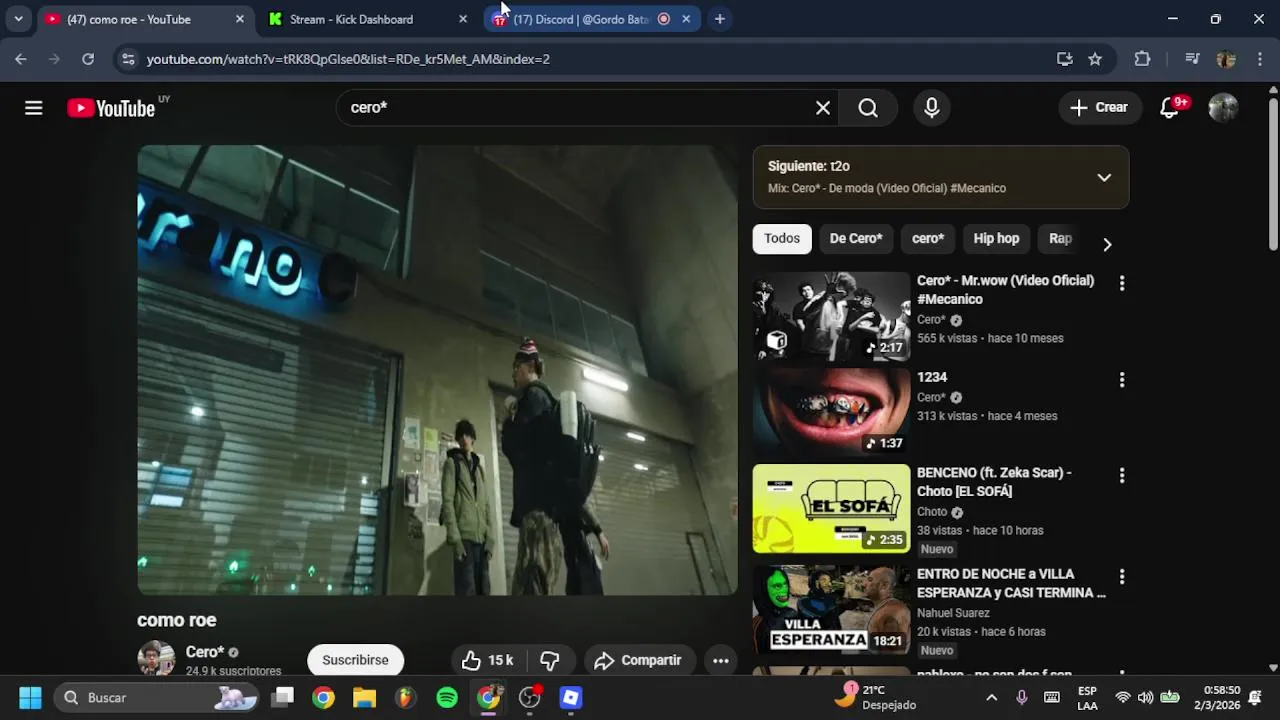Select the Hip hop filter chip

996,238
